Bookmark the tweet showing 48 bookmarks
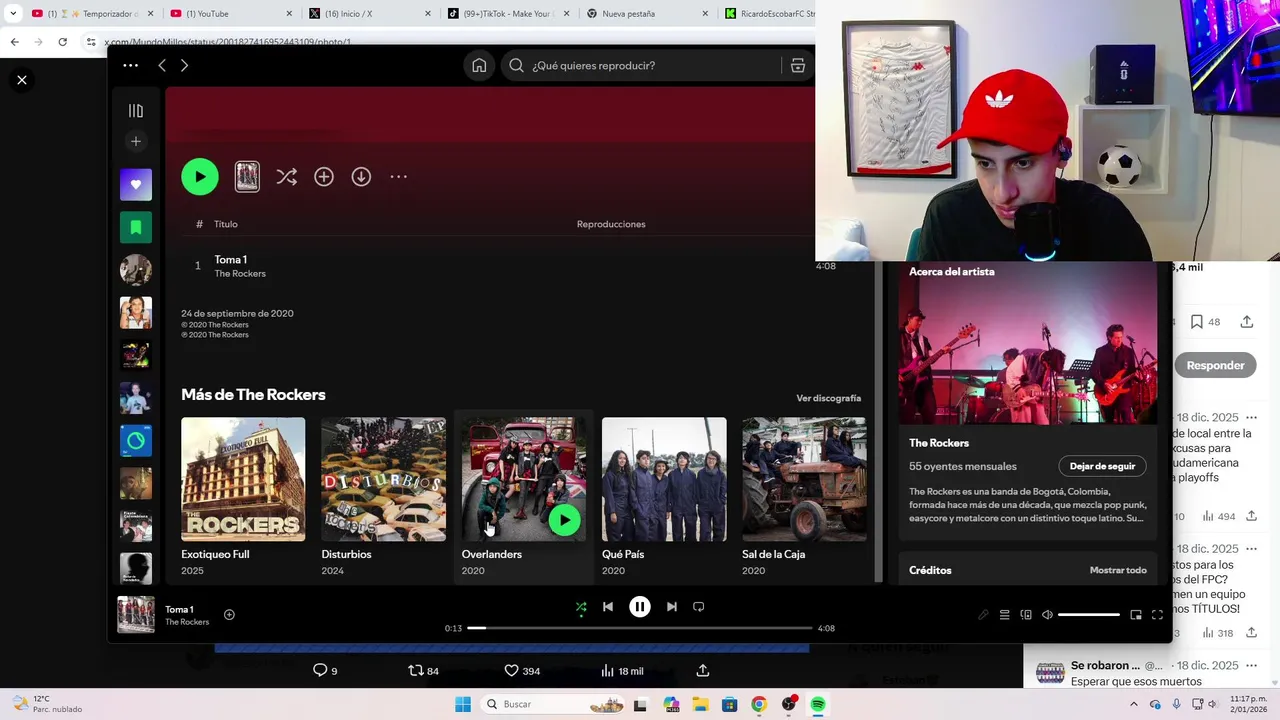Image resolution: width=1280 pixels, height=720 pixels. (x=1196, y=322)
